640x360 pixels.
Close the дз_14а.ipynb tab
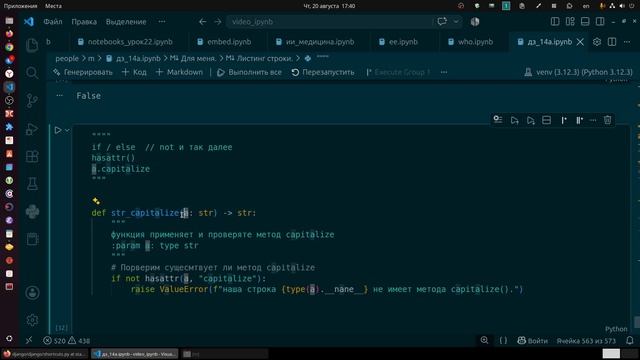click(x=580, y=42)
